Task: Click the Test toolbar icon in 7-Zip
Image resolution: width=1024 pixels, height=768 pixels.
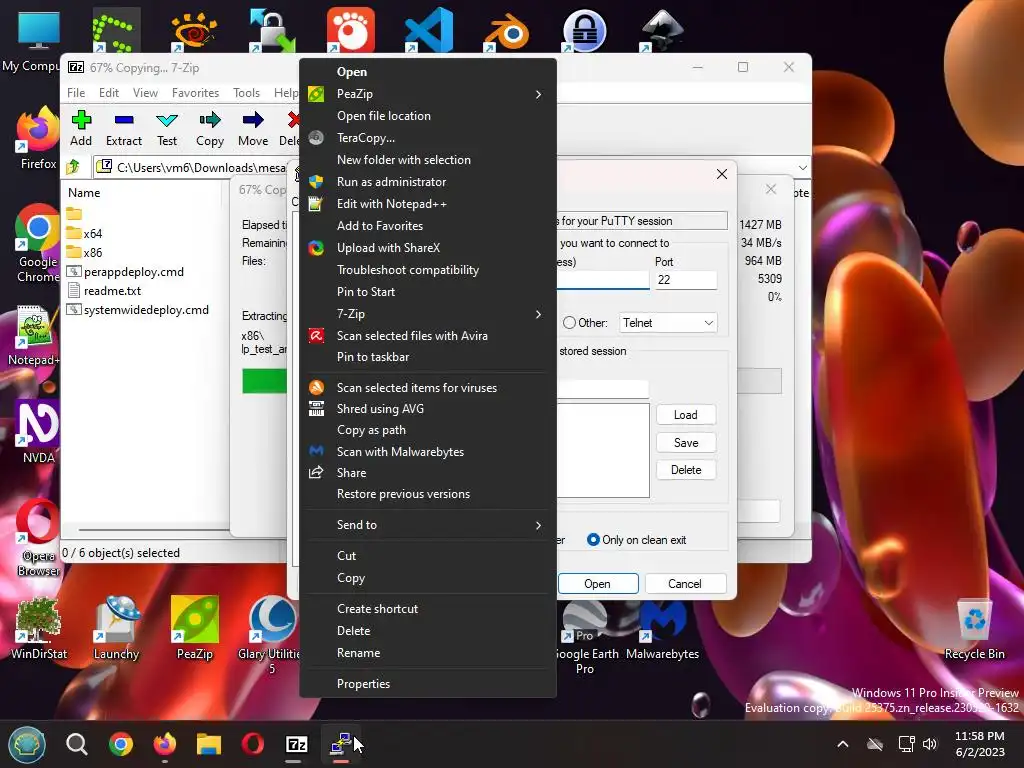Action: tap(167, 128)
